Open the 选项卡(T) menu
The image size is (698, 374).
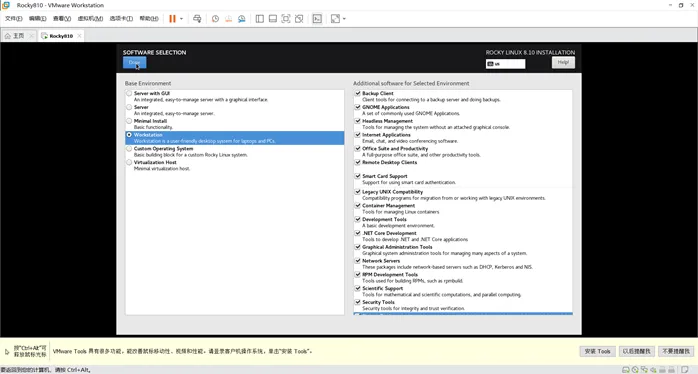coord(121,19)
